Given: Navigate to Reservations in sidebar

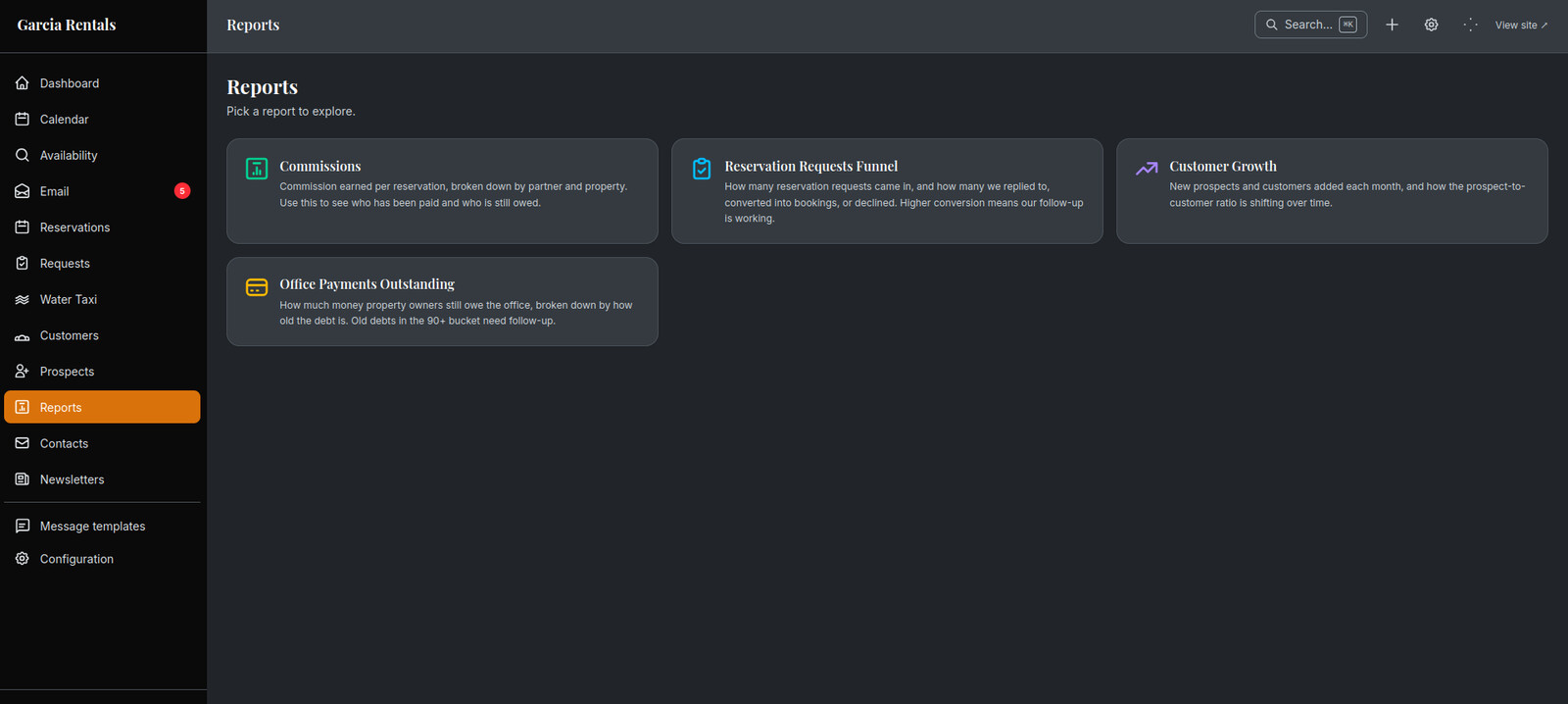Looking at the screenshot, I should (x=102, y=227).
